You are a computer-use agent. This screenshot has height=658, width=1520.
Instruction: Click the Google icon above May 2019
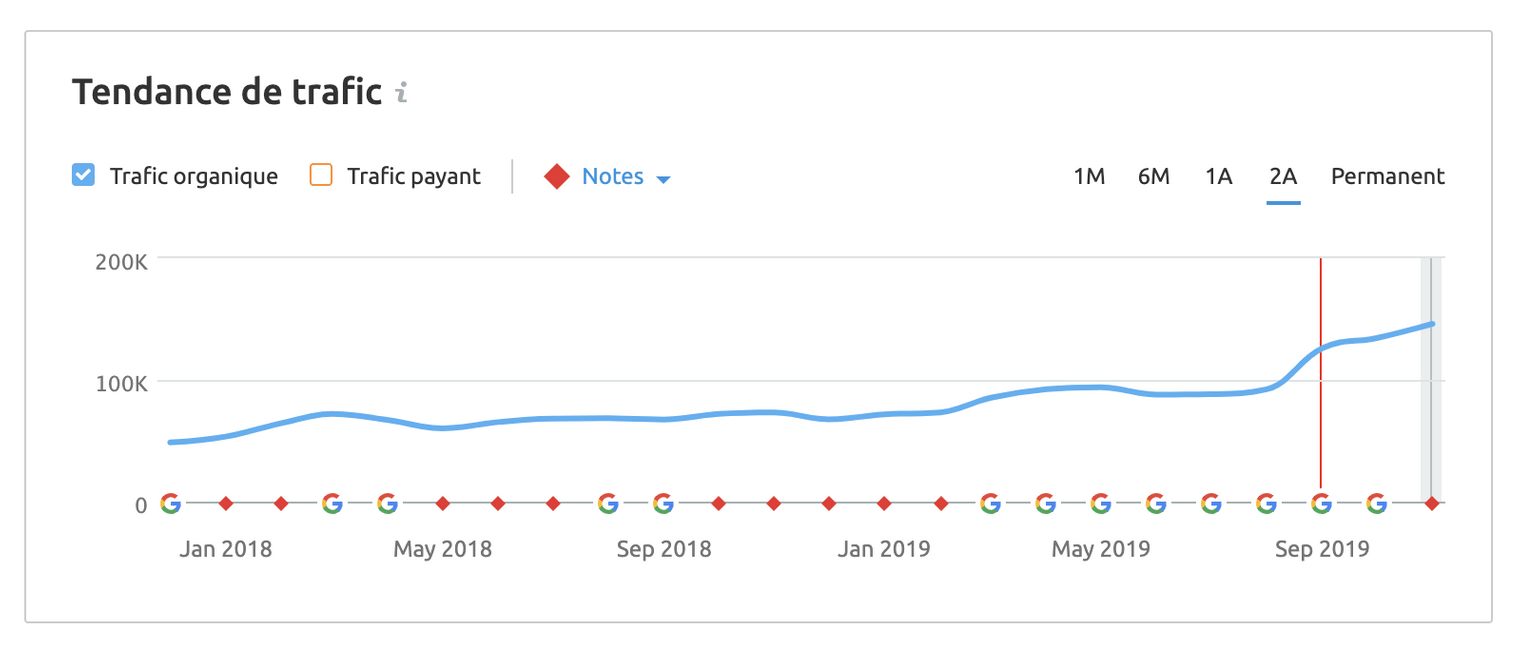1101,503
